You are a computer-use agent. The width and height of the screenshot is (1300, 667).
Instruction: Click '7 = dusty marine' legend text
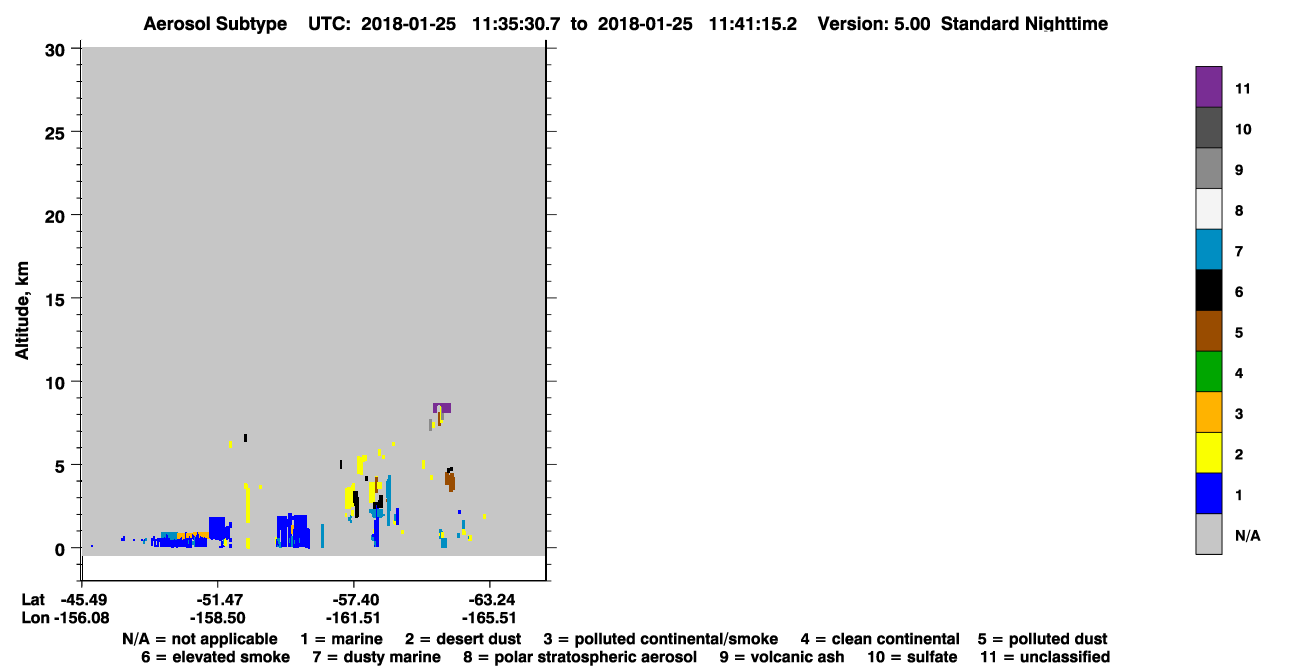(377, 657)
